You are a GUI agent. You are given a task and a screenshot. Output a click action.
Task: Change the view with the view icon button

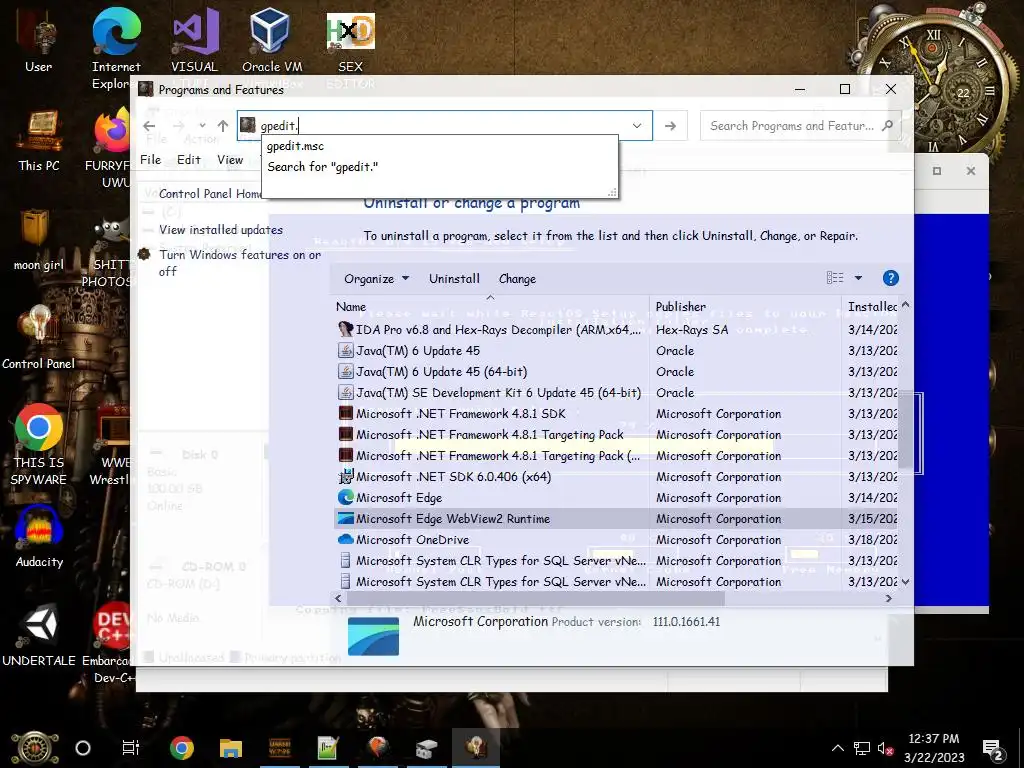(x=835, y=278)
